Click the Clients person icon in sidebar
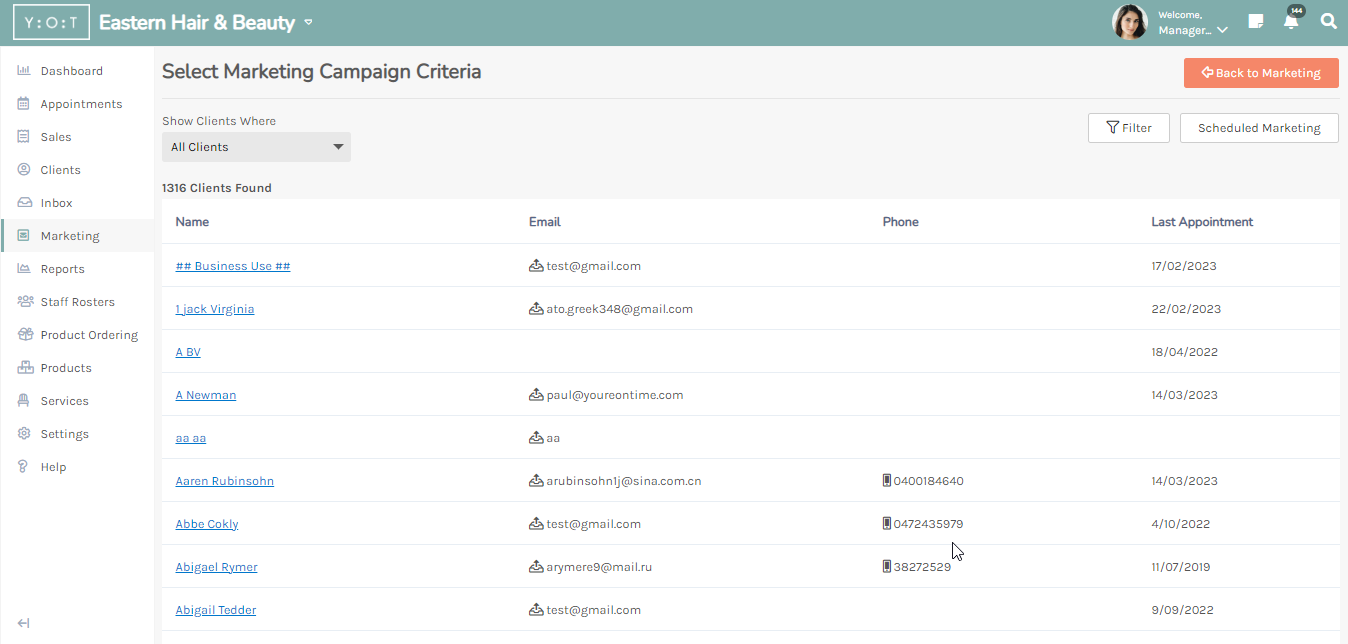 pos(24,170)
